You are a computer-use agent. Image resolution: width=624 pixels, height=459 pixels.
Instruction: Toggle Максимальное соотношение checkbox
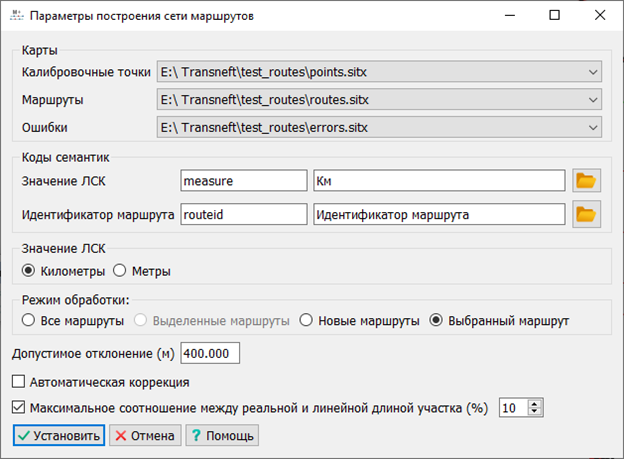[18, 408]
